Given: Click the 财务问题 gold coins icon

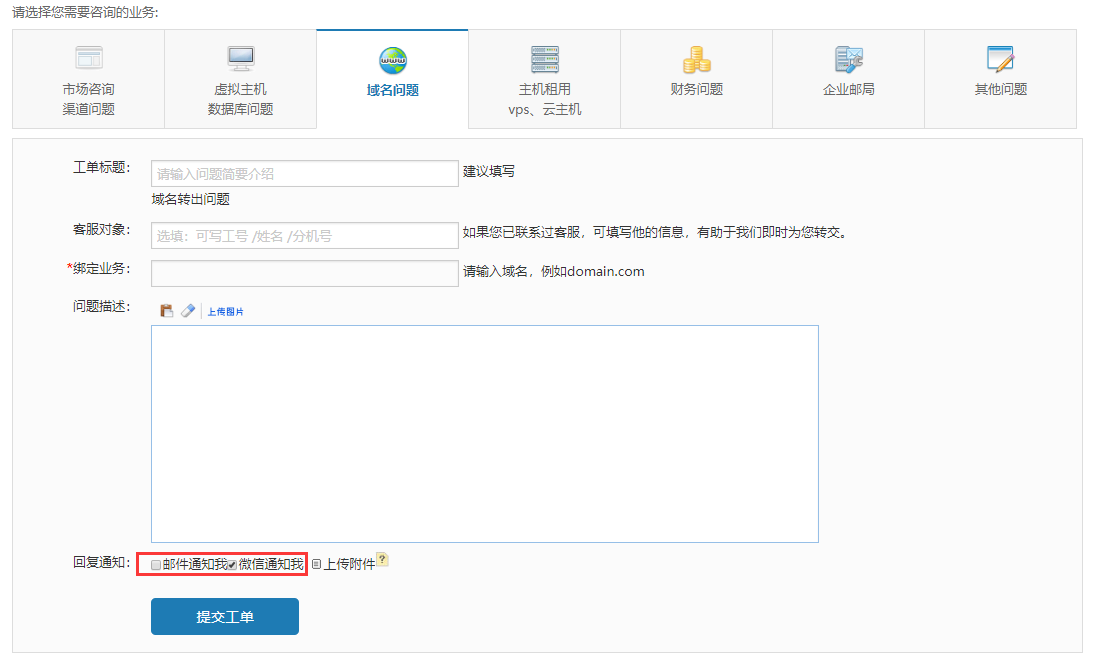Looking at the screenshot, I should 696,59.
